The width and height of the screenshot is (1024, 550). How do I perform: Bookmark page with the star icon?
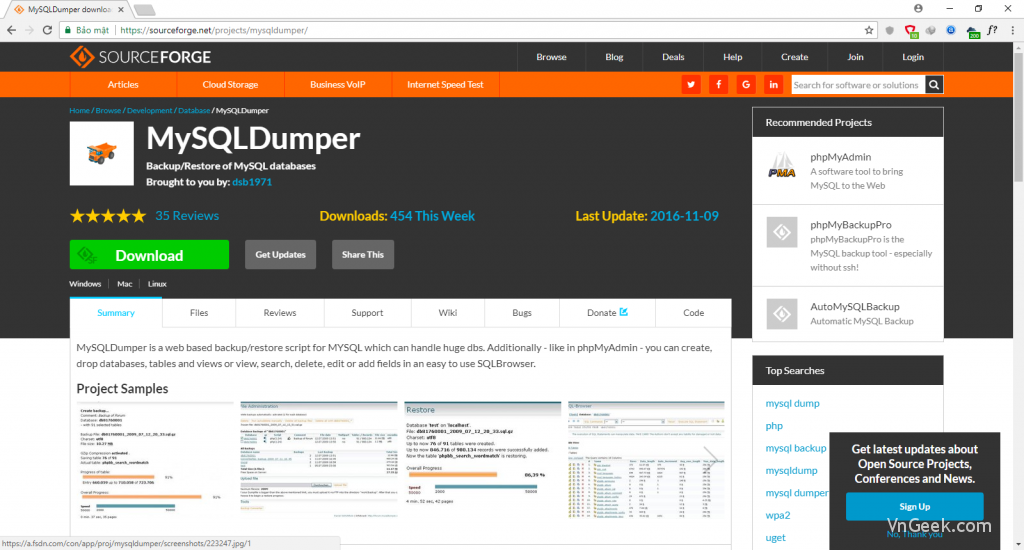[869, 30]
